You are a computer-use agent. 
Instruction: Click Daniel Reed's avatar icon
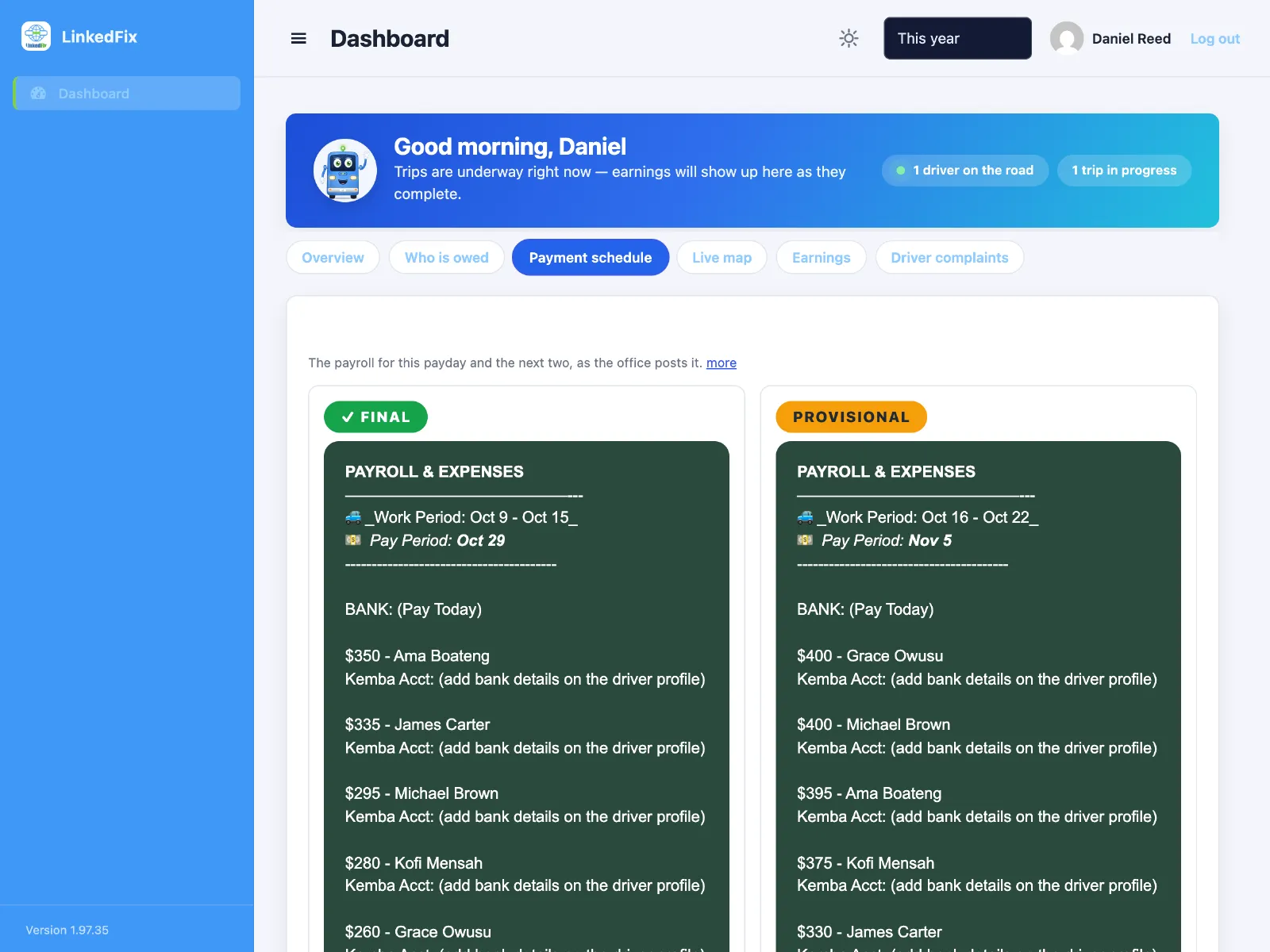pos(1067,38)
